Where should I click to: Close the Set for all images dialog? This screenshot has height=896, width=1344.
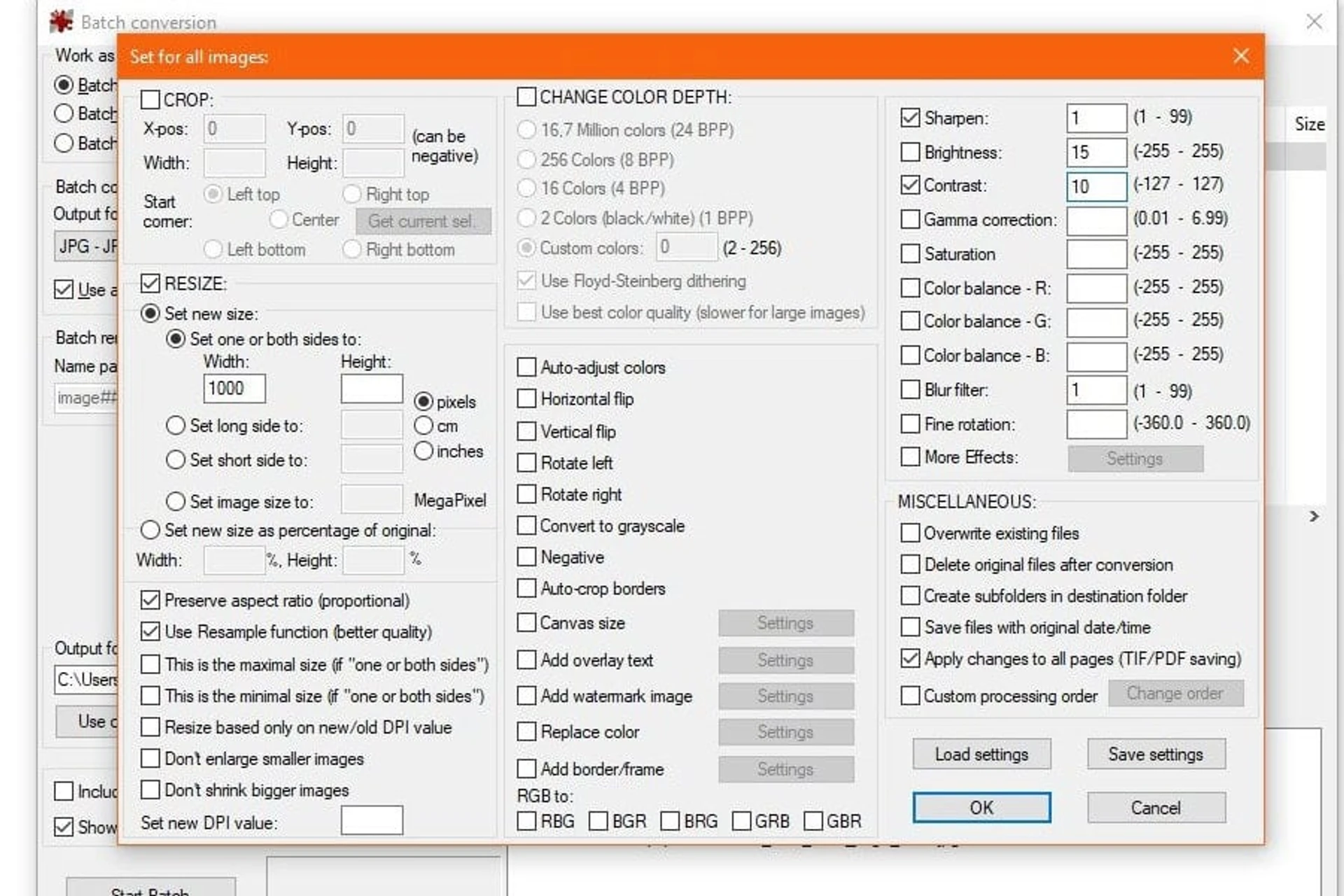pyautogui.click(x=1241, y=56)
